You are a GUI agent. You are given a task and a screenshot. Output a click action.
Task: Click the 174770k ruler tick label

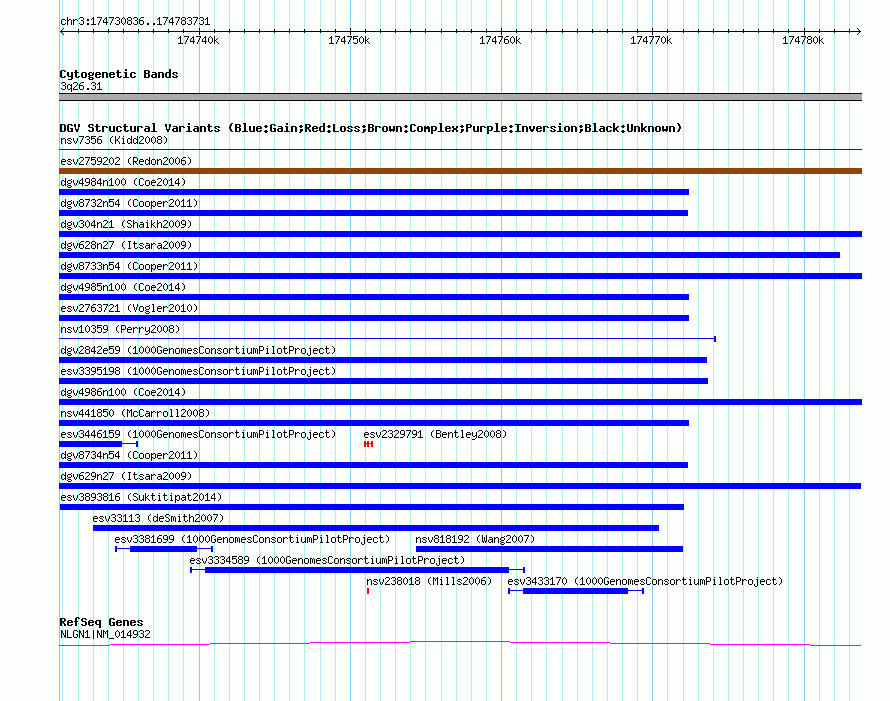point(651,40)
